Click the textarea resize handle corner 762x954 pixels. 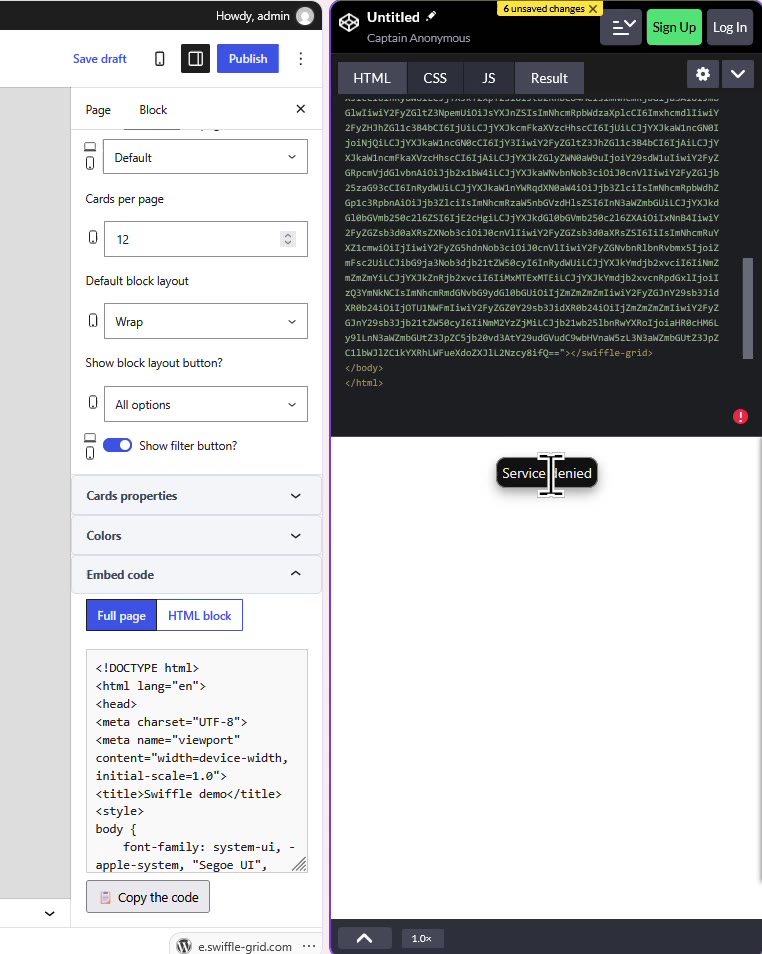[299, 864]
